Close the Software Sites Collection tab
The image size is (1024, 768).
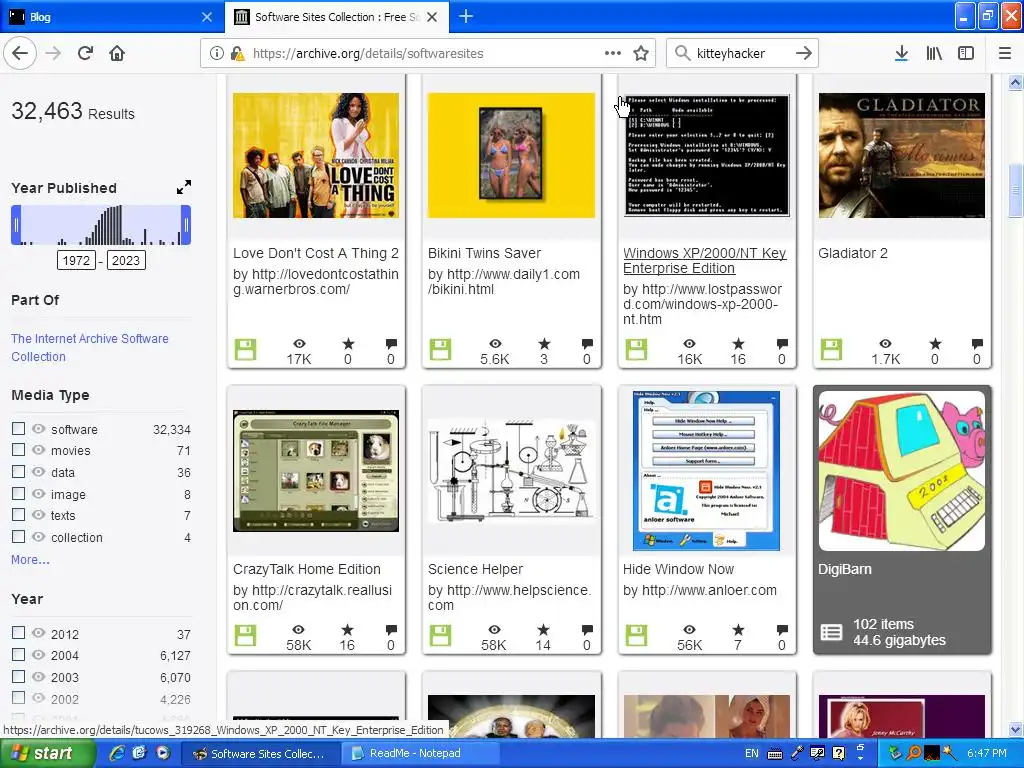pyautogui.click(x=432, y=17)
